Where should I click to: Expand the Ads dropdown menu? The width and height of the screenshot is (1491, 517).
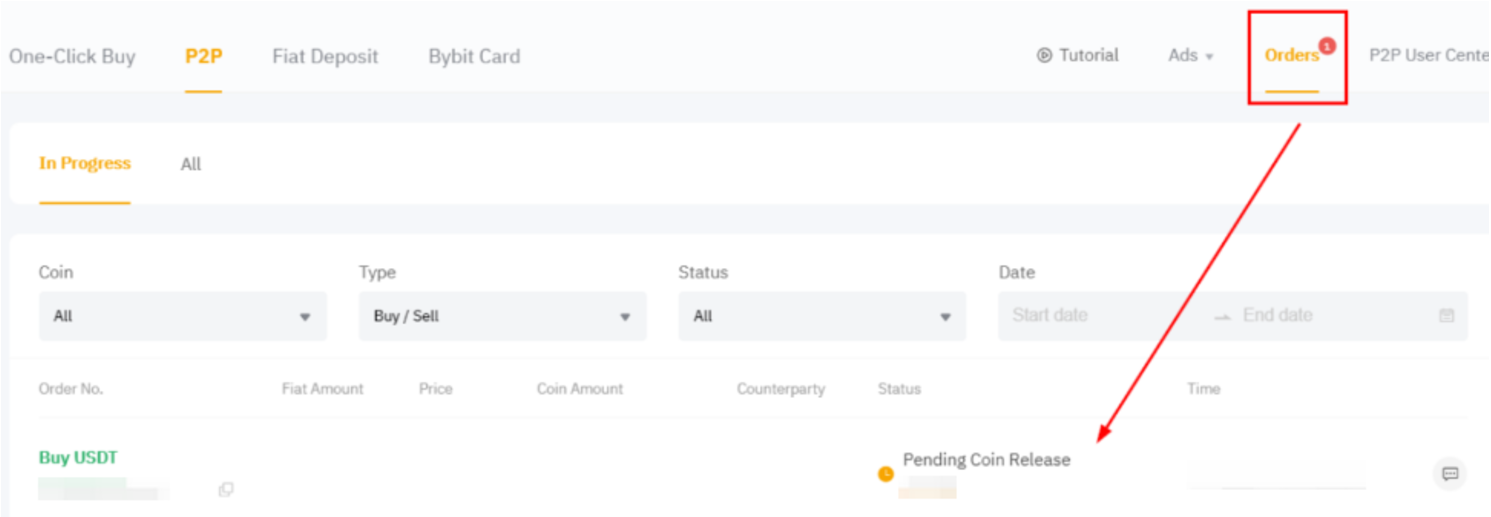[1190, 56]
